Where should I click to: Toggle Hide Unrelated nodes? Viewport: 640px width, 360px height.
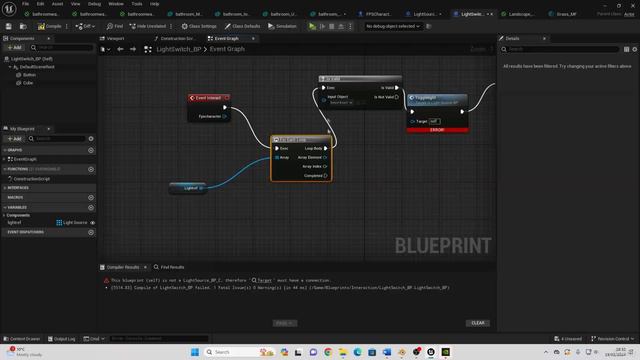(148, 26)
